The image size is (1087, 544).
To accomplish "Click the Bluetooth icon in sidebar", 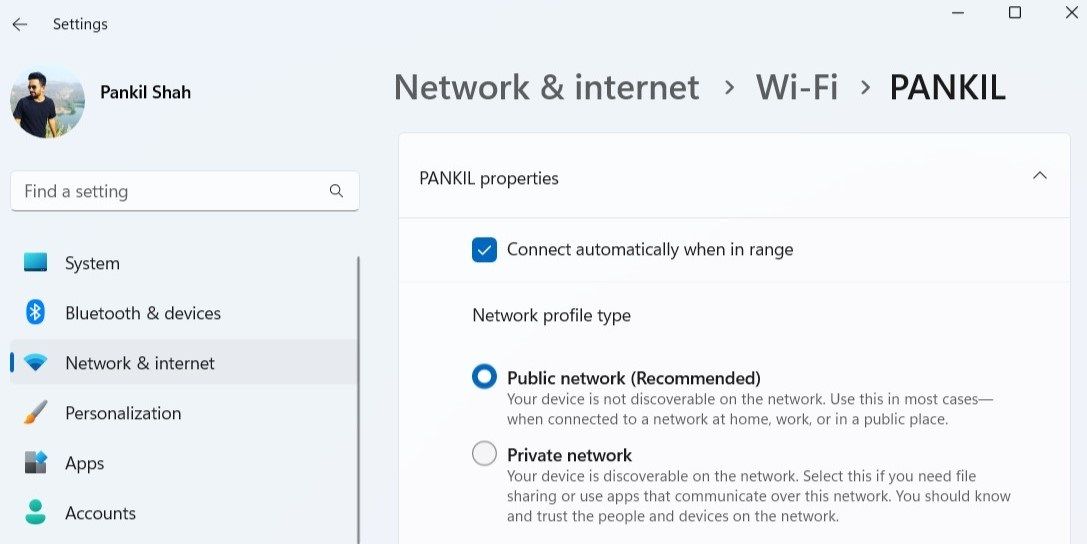I will [36, 313].
